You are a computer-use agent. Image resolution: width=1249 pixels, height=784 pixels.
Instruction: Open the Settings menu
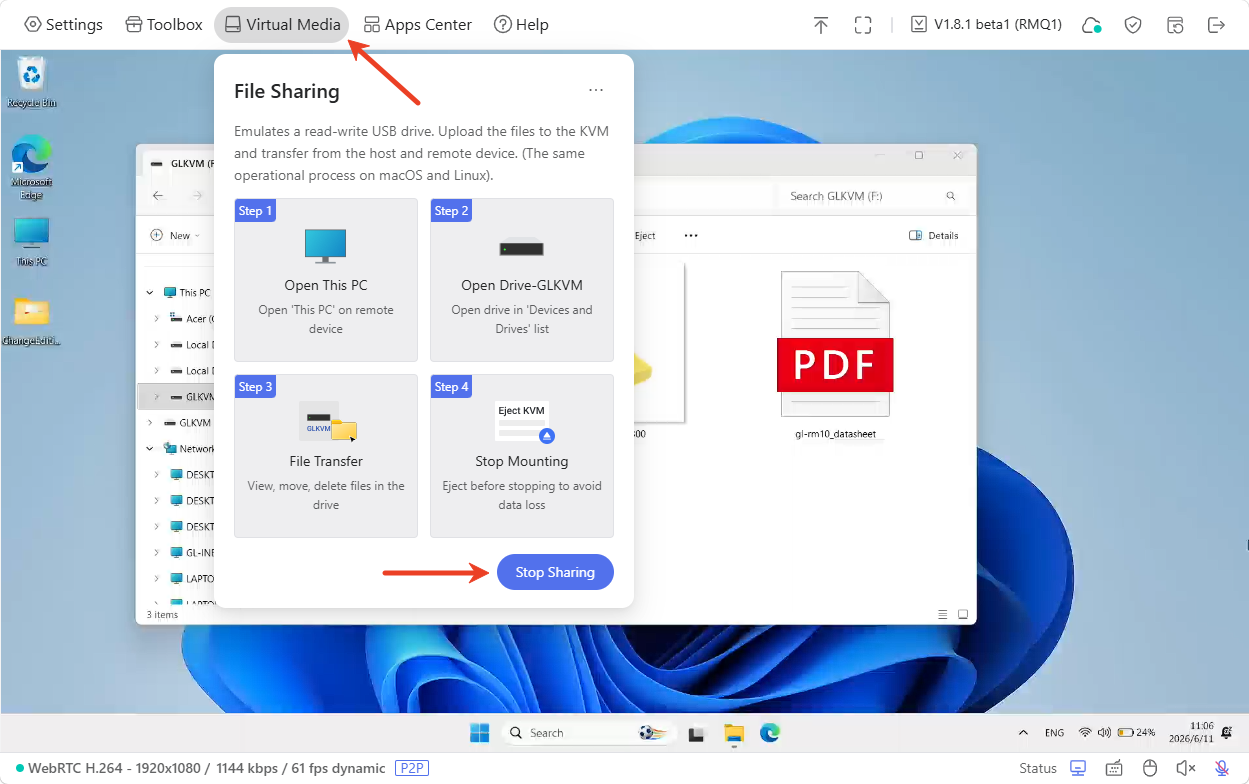tap(64, 24)
